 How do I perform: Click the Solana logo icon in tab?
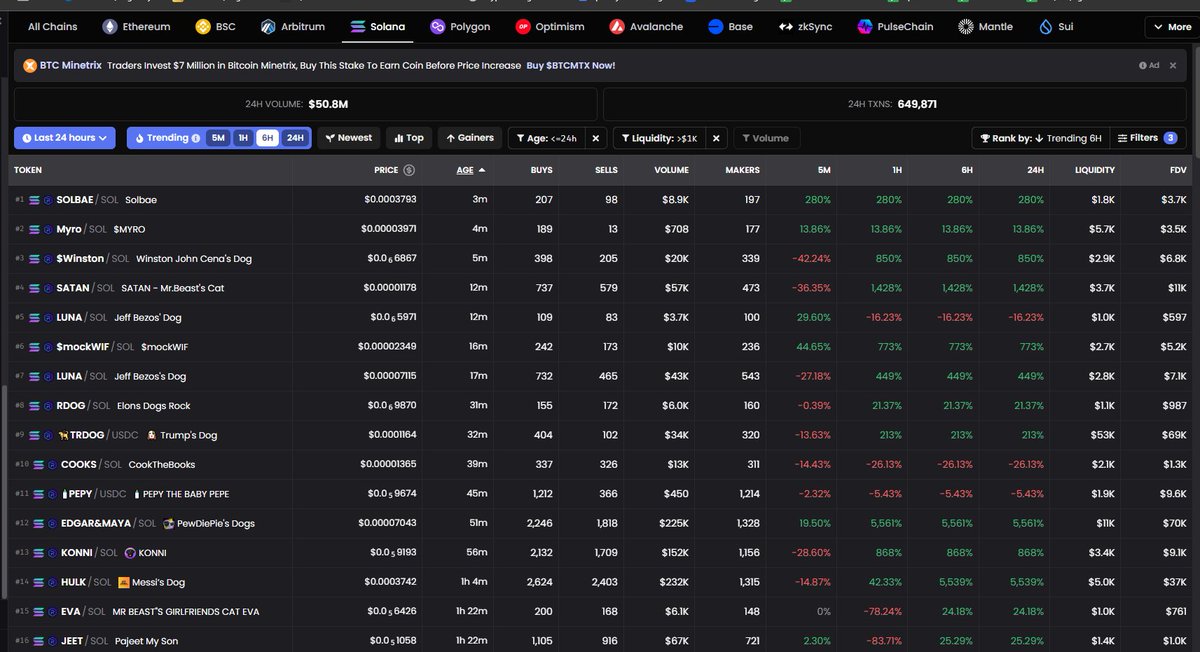pyautogui.click(x=359, y=27)
